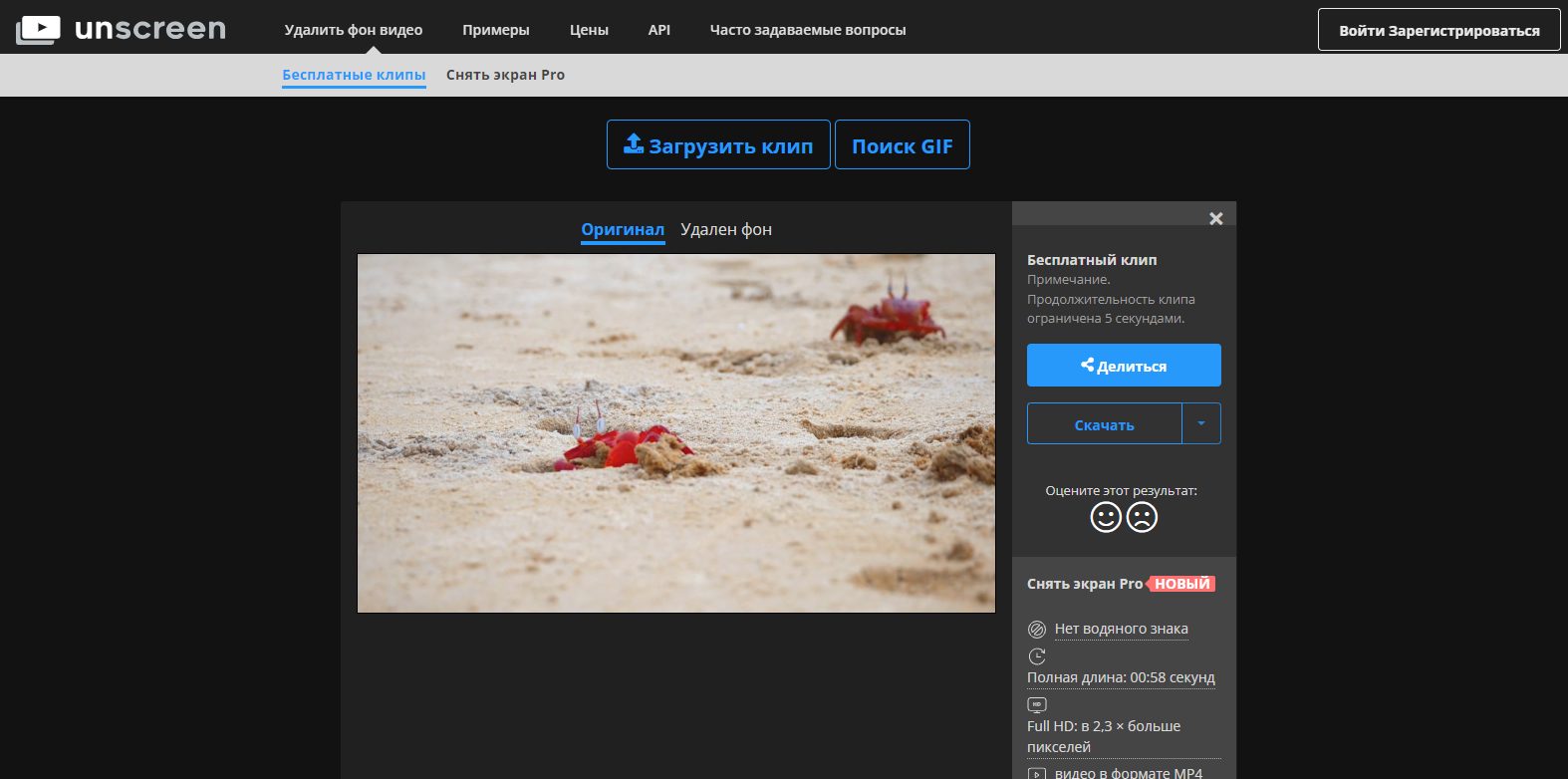Screen dimensions: 1568x779
Task: Click the blue Делиться share button
Action: click(1124, 366)
